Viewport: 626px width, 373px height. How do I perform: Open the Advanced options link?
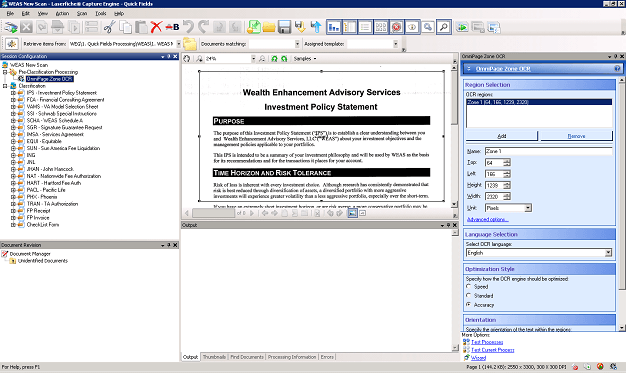click(x=487, y=219)
